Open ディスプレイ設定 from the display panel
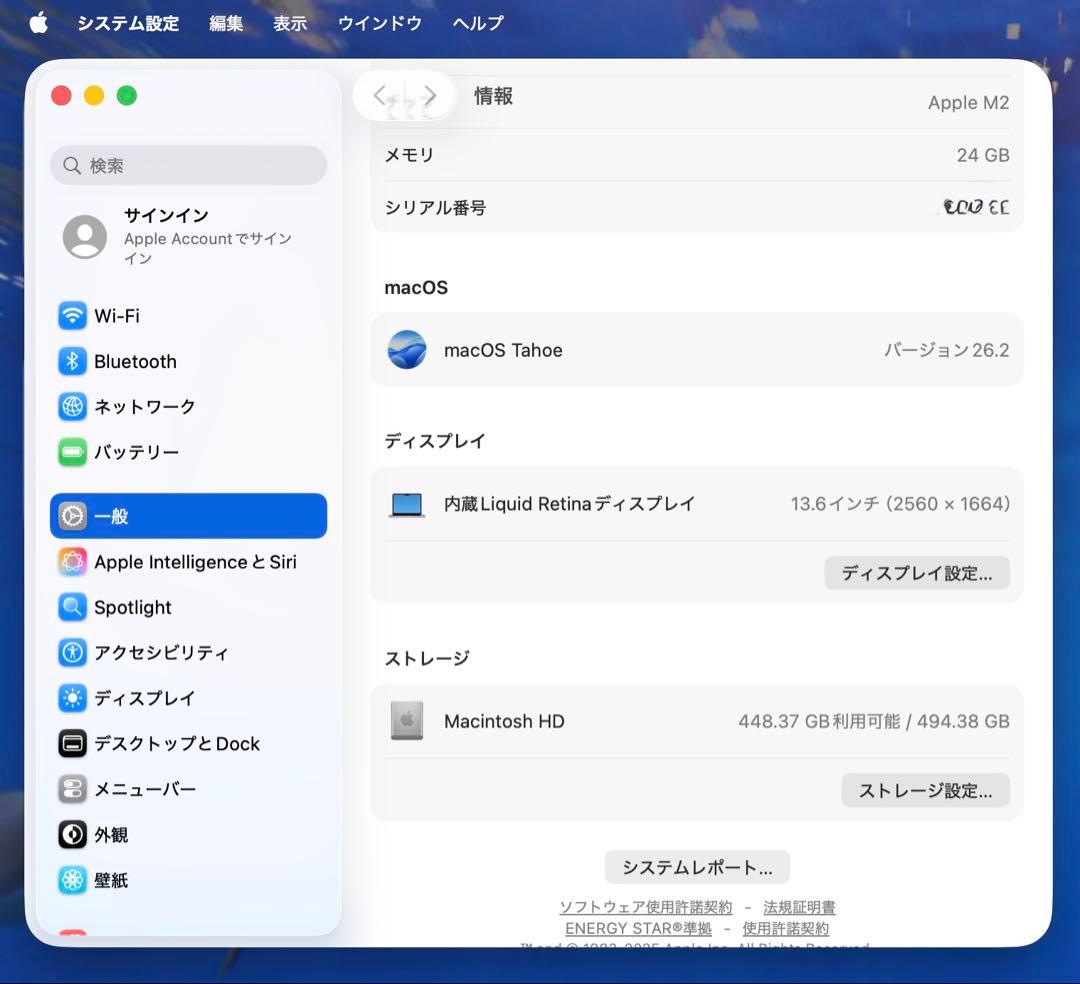This screenshot has height=984, width=1080. pyautogui.click(x=915, y=573)
